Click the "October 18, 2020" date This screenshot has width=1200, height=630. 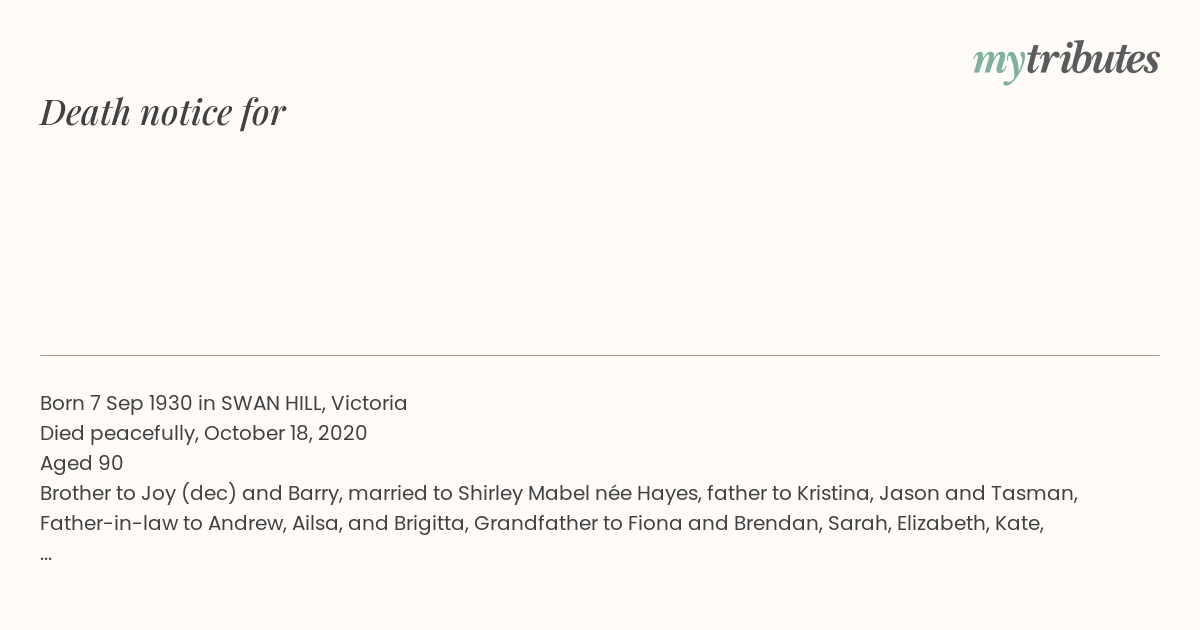285,434
